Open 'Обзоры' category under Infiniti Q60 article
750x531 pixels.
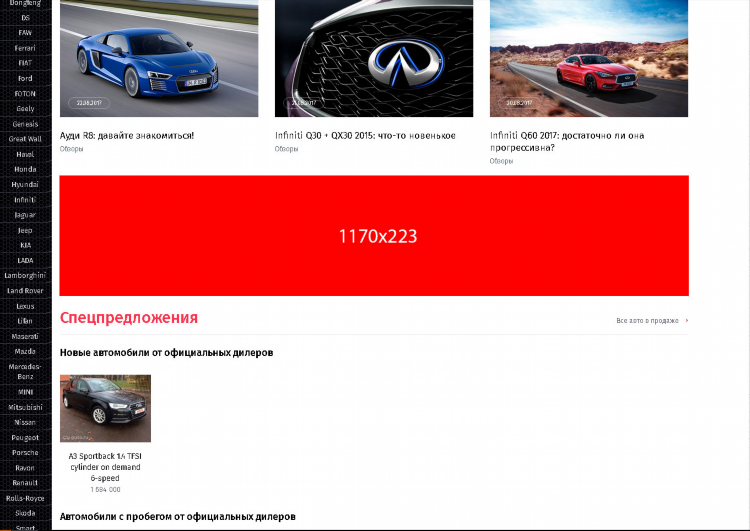(501, 161)
